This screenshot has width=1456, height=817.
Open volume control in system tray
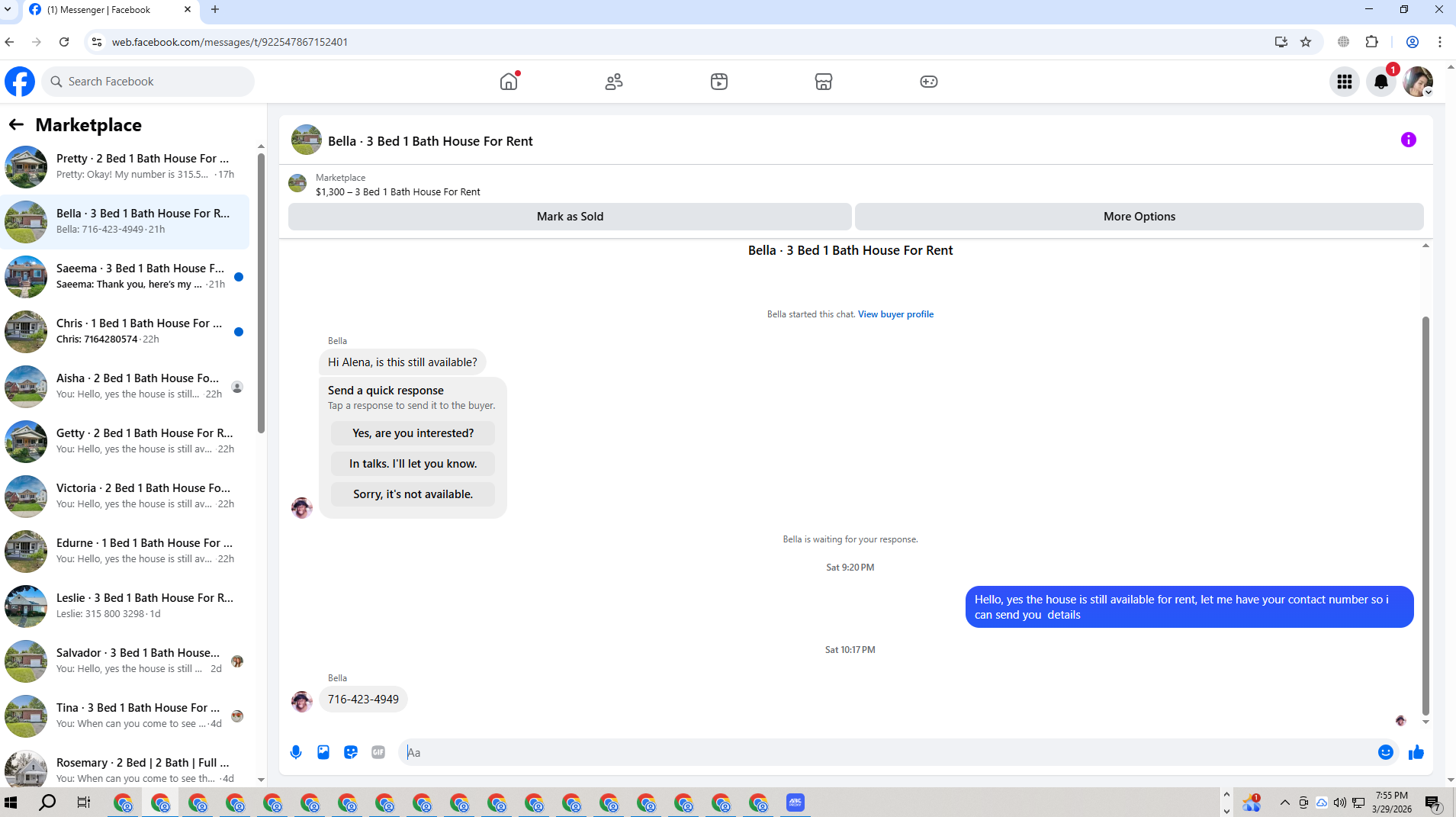[x=1340, y=803]
